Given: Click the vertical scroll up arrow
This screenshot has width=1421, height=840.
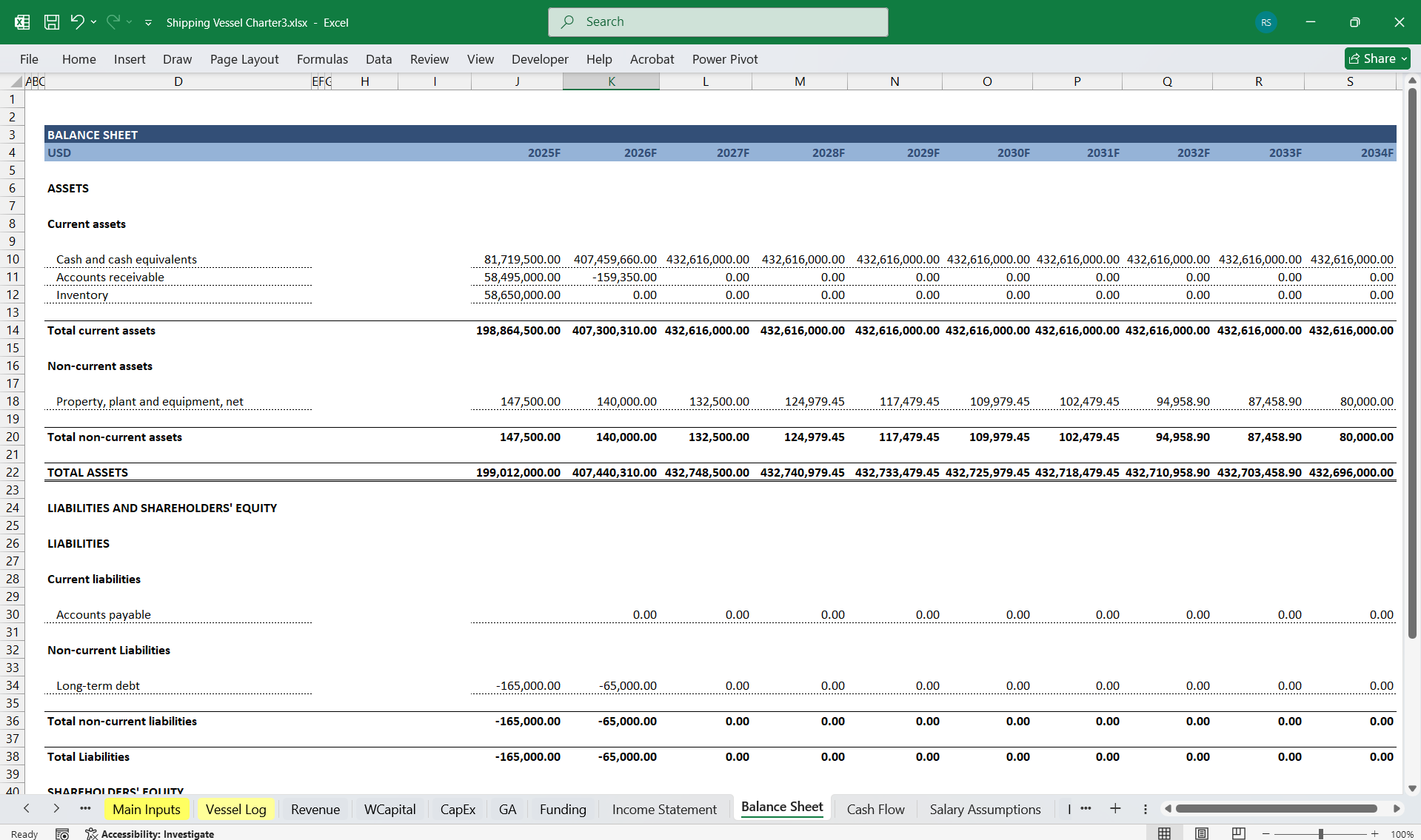Looking at the screenshot, I should coord(1412,80).
